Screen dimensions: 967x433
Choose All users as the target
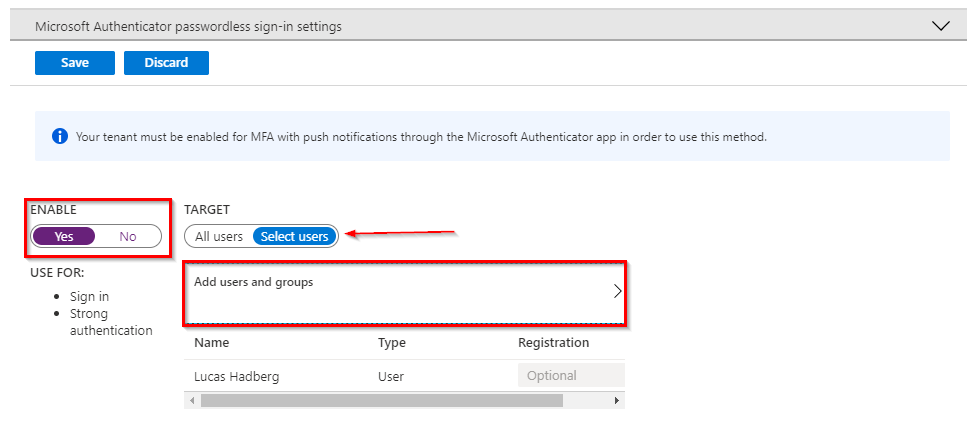point(219,236)
